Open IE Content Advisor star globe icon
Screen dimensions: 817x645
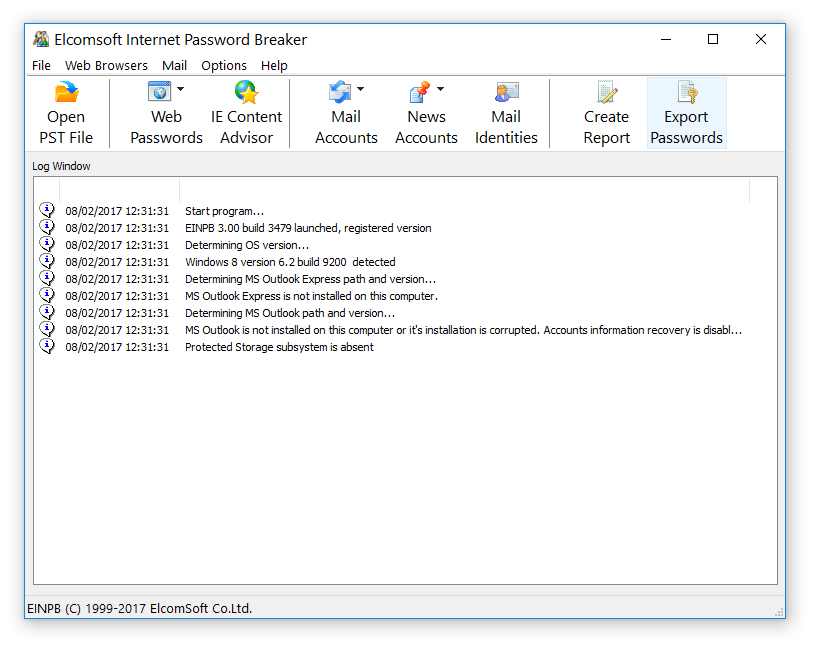pos(246,92)
